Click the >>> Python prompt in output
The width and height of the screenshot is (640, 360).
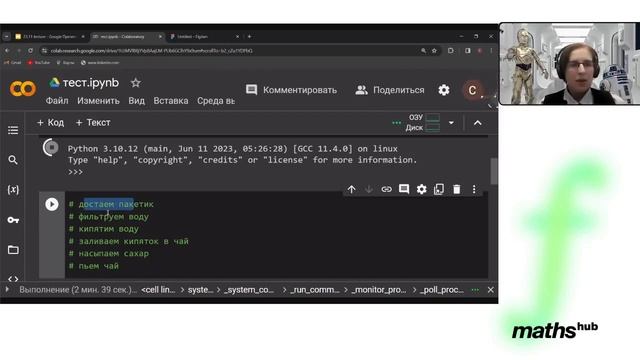pyautogui.click(x=76, y=172)
